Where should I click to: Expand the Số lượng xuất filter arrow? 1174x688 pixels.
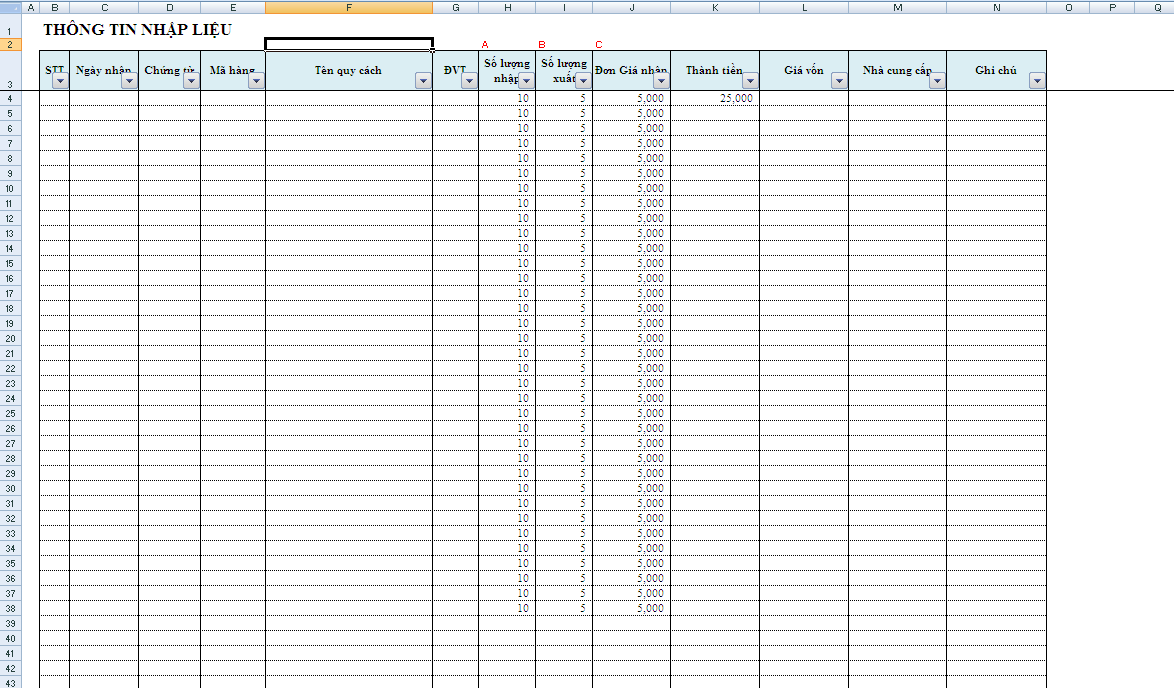(583, 82)
